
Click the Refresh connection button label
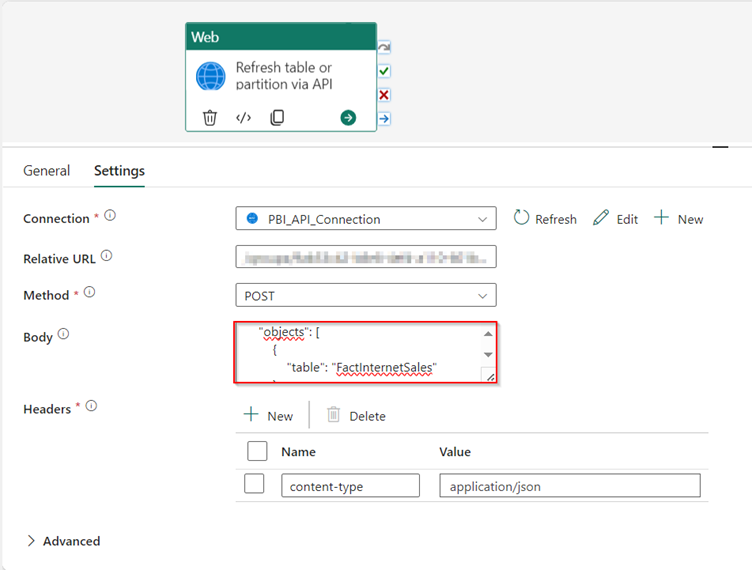pos(556,220)
